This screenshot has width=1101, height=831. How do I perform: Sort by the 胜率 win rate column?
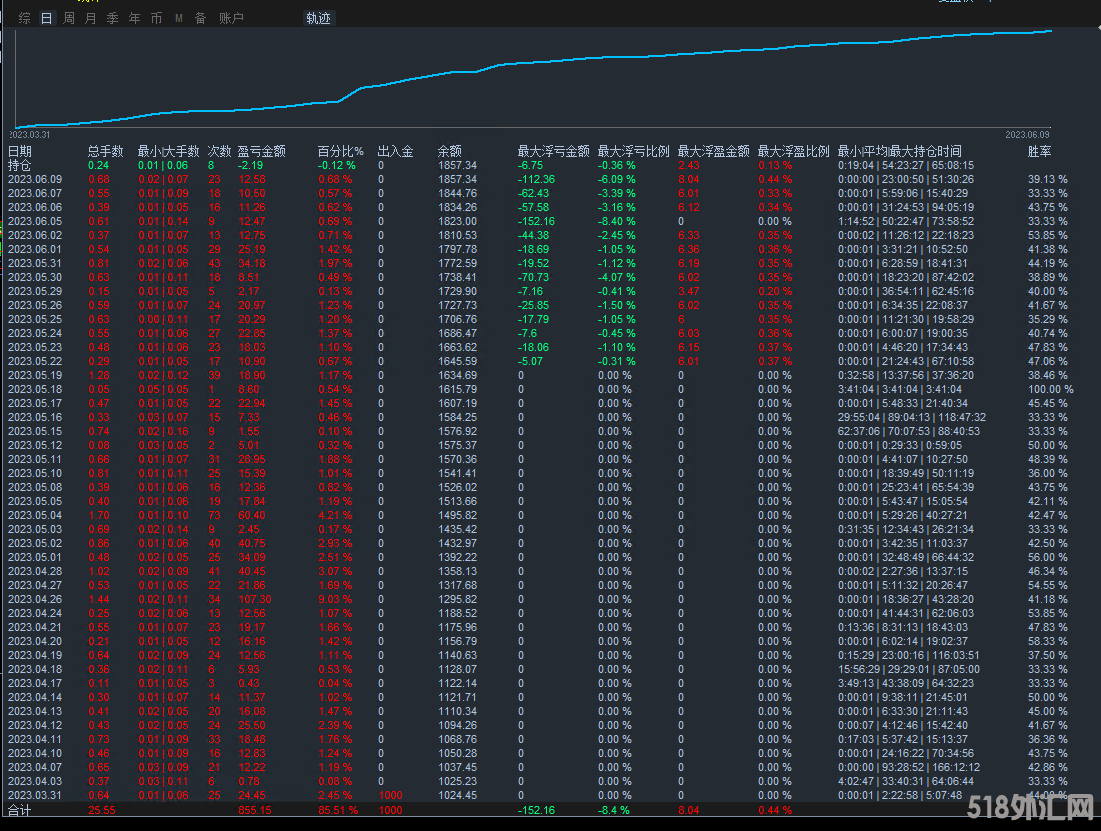point(1040,151)
